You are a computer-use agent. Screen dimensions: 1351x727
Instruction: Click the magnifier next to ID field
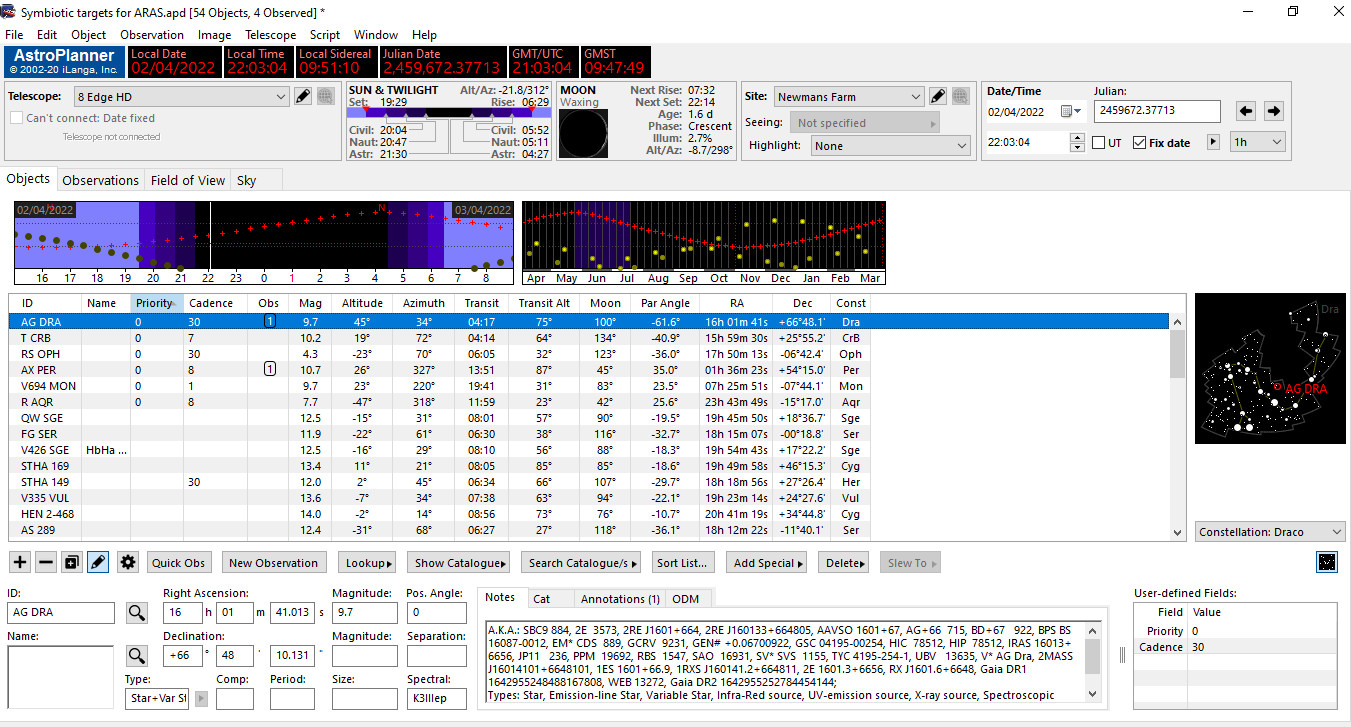[136, 613]
